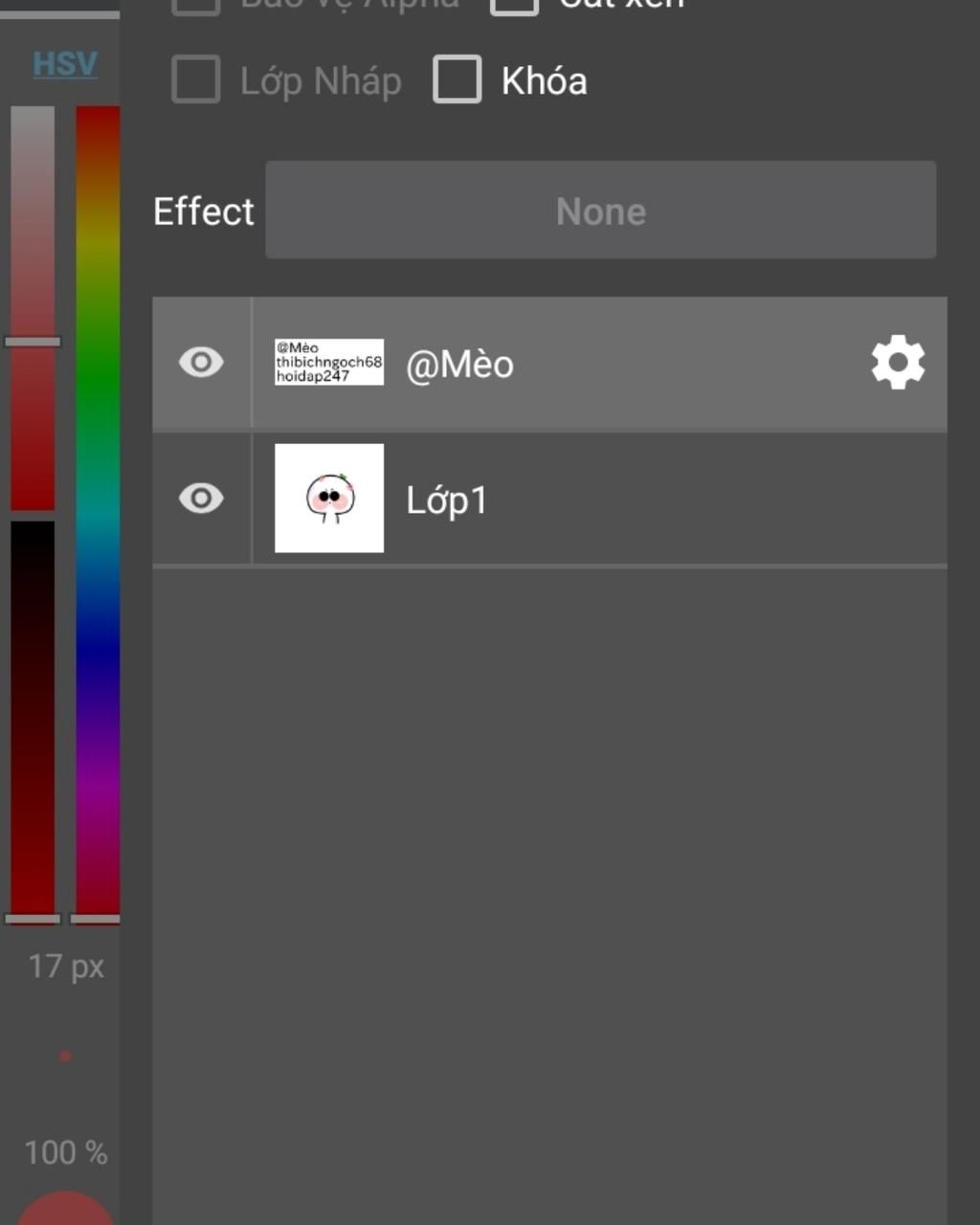Tap the 100 % opacity label
This screenshot has width=980, height=1225.
[x=66, y=1153]
